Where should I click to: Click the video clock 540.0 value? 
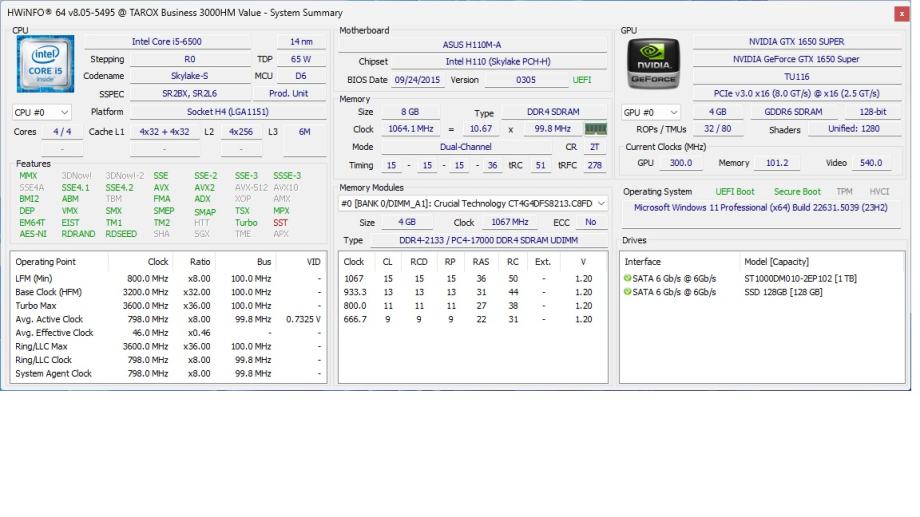tap(871, 163)
